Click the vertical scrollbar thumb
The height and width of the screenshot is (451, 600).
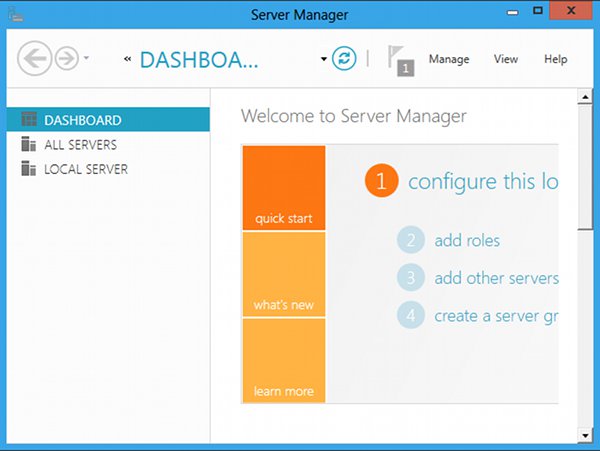(585, 167)
